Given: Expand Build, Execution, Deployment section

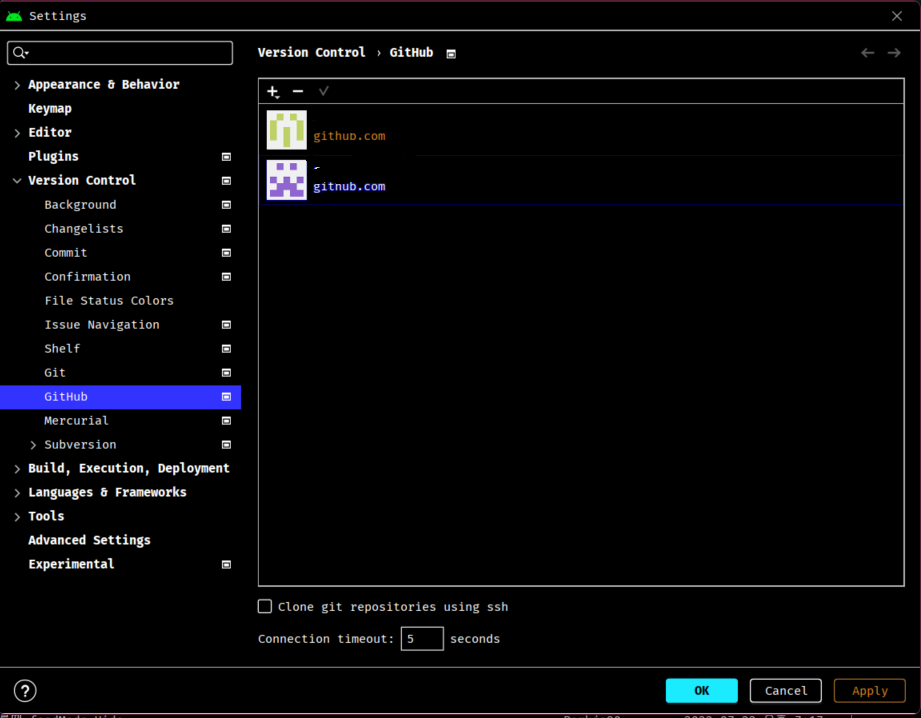Looking at the screenshot, I should (17, 469).
